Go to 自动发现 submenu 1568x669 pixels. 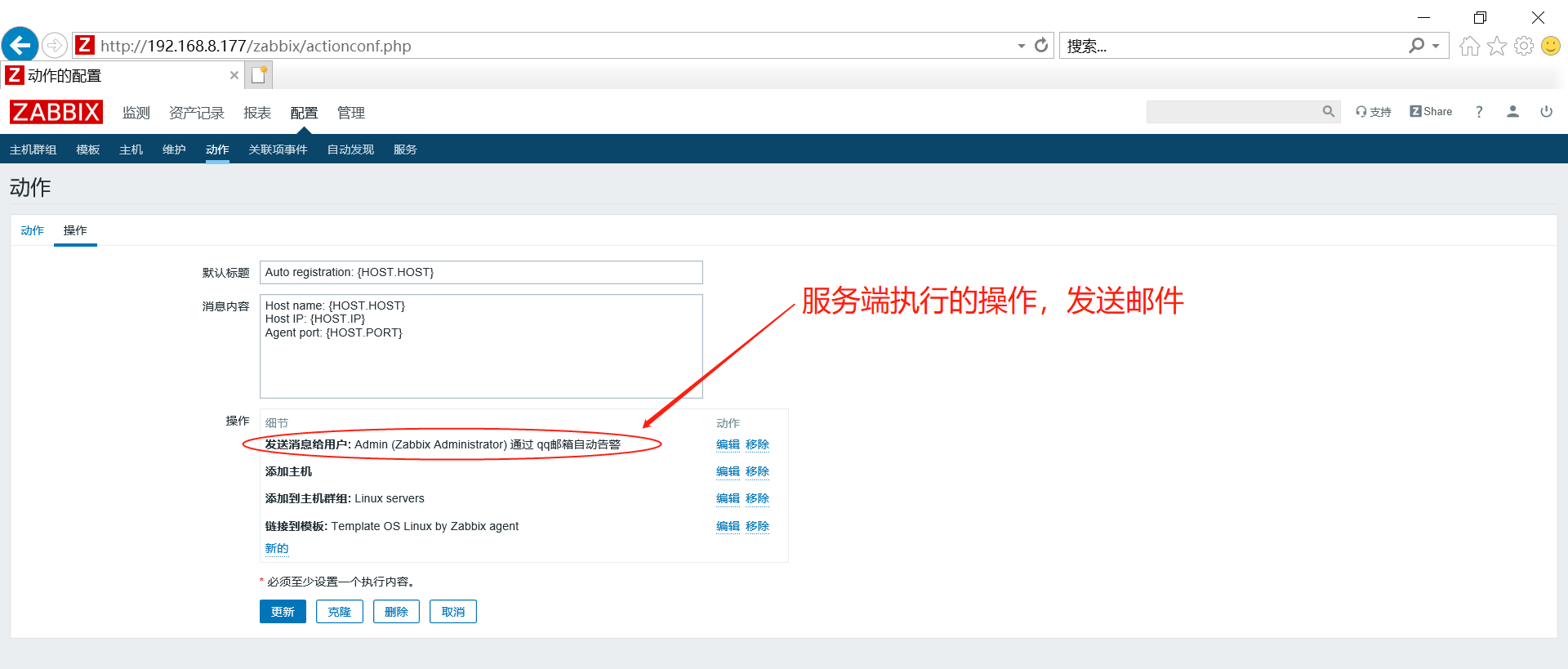point(350,149)
